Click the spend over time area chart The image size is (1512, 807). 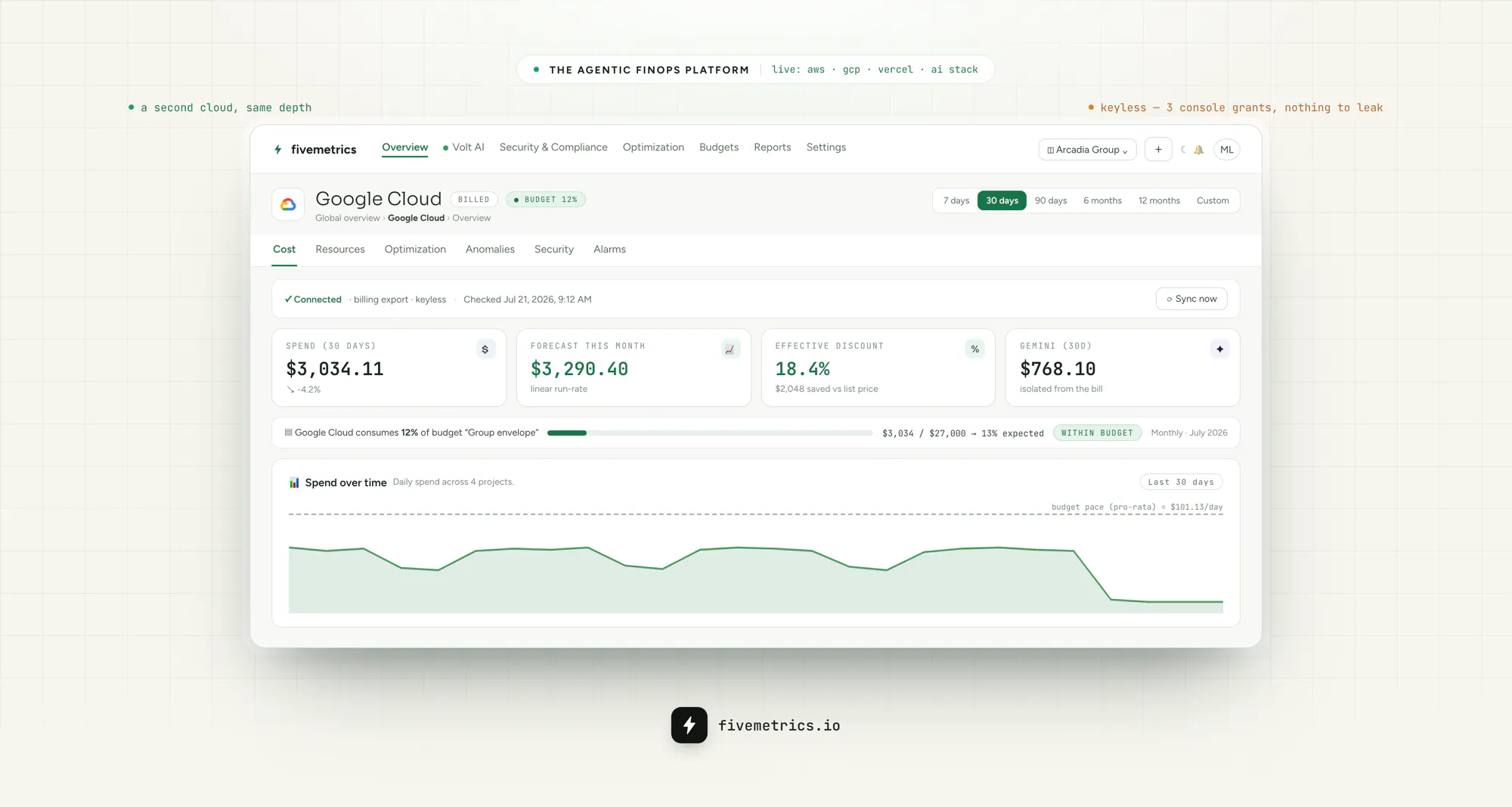(756, 579)
